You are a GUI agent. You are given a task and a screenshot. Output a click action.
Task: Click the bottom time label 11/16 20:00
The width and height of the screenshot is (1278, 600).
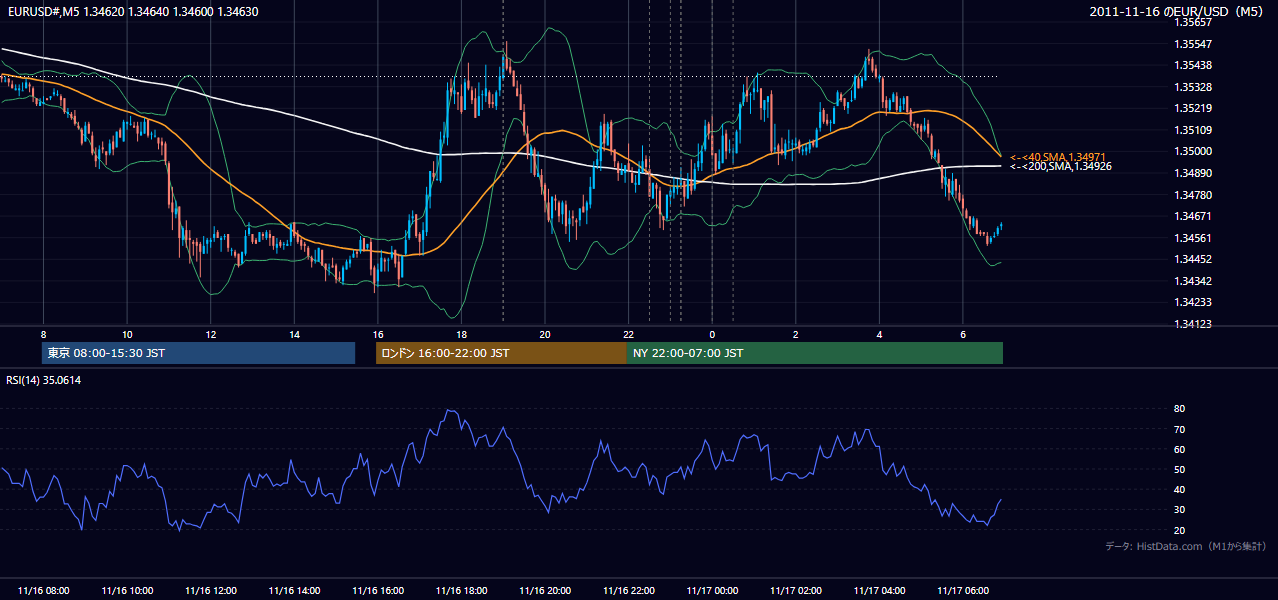click(x=545, y=591)
